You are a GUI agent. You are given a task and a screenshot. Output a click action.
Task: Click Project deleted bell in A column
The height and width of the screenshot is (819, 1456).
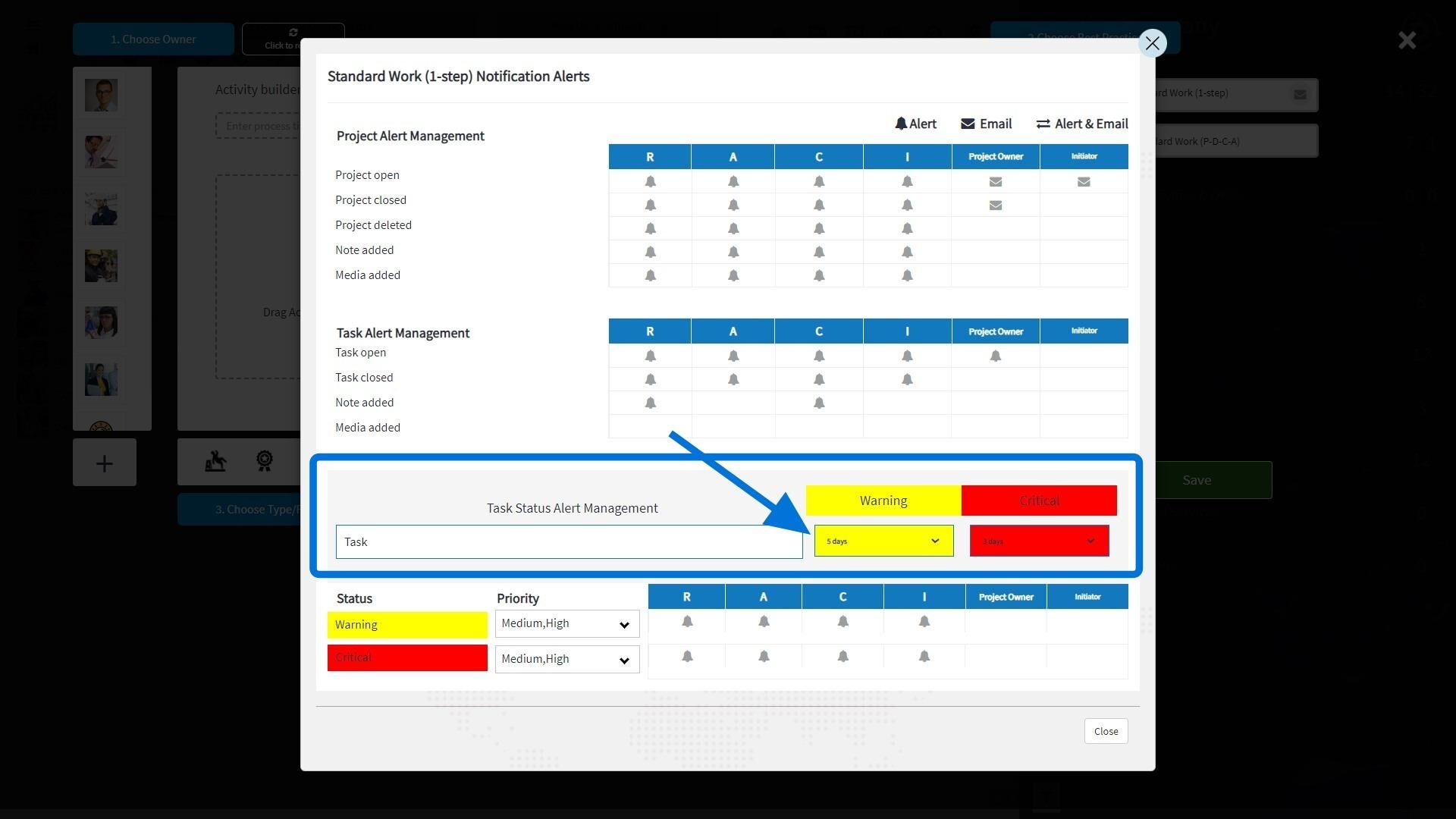coord(733,228)
